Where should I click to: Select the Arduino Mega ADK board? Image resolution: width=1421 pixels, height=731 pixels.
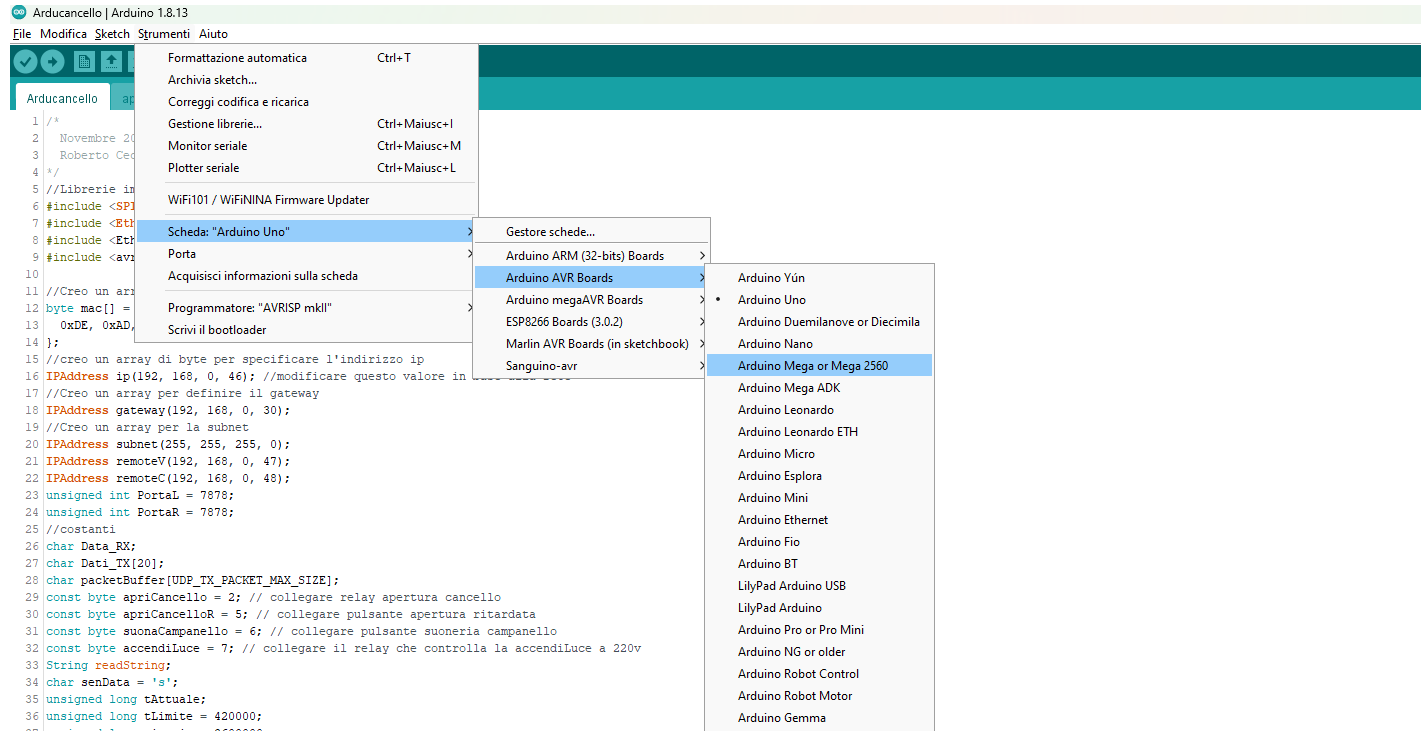(x=819, y=388)
